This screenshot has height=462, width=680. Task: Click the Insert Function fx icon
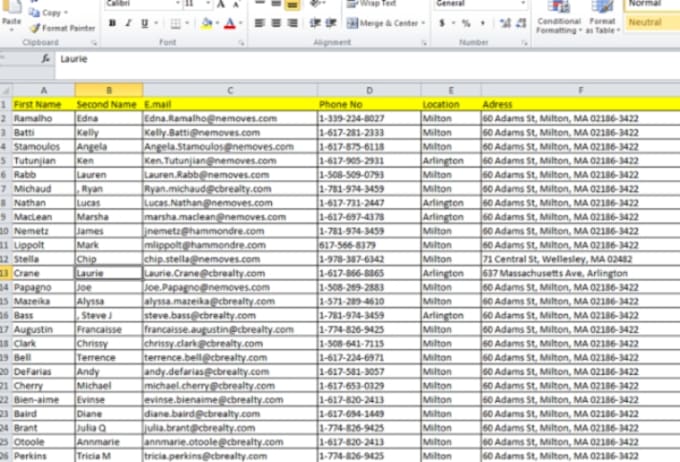tap(46, 59)
